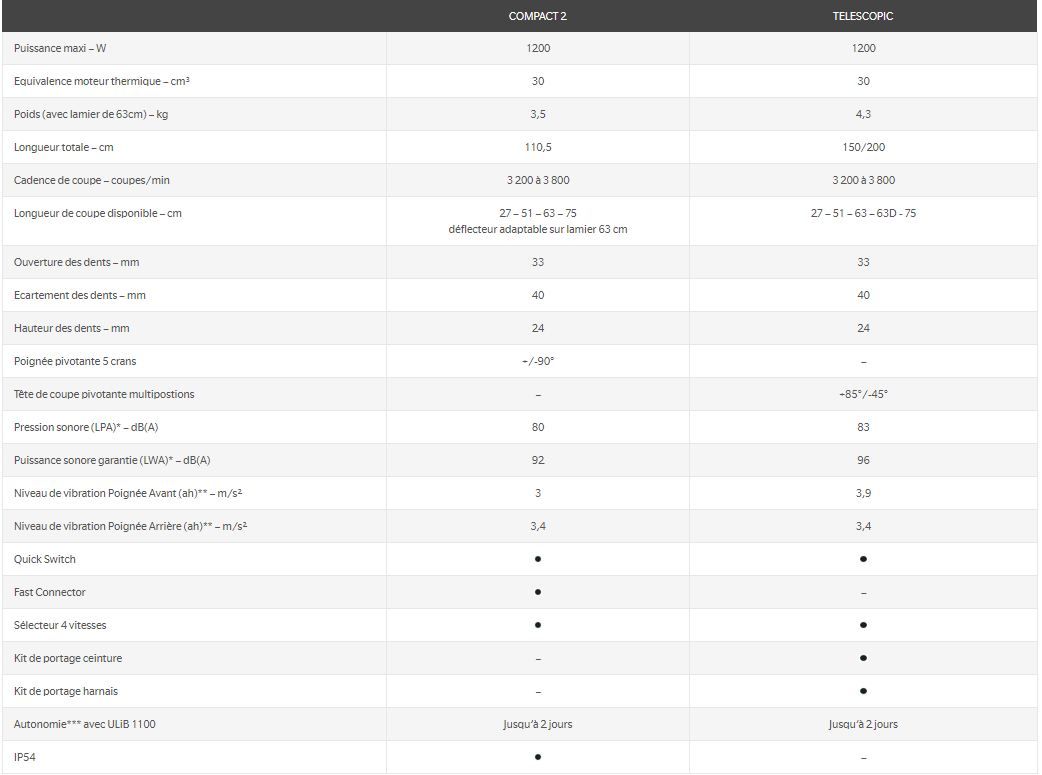Select the COMPACT 2 column header

(x=538, y=16)
